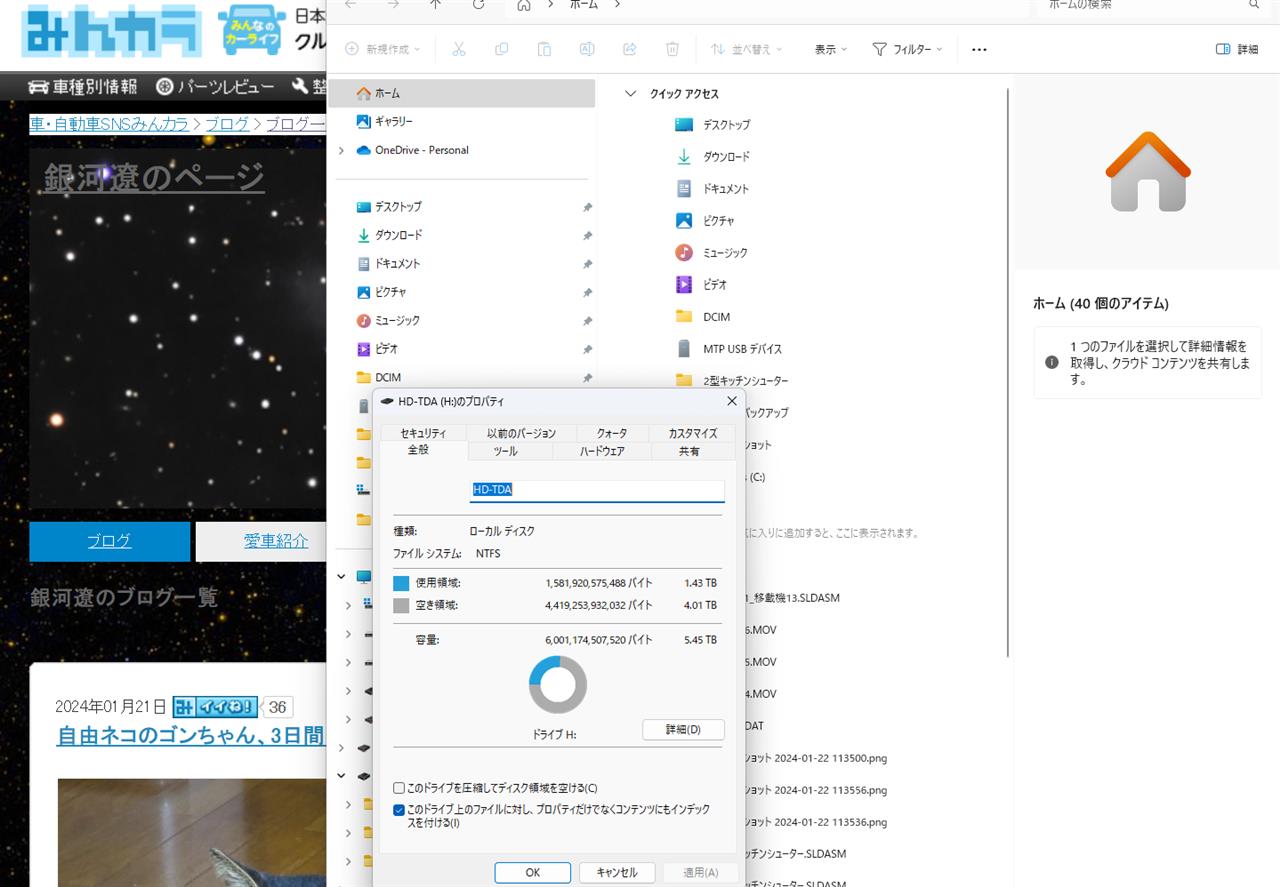This screenshot has width=1280, height=887.
Task: Check the compress this drive checkbox
Action: pyautogui.click(x=399, y=788)
